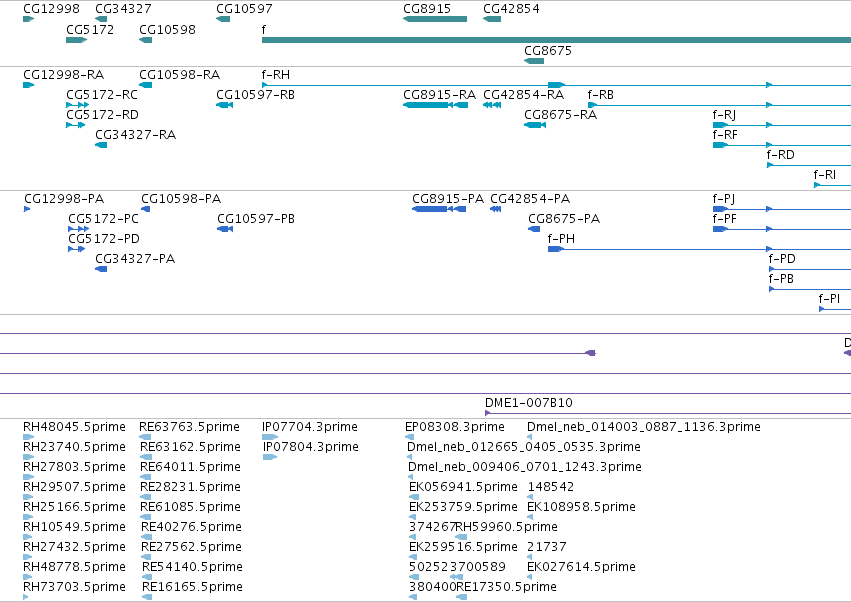The height and width of the screenshot is (602, 851).
Task: Click the EK027614.5prime EST label
Action: 582,567
